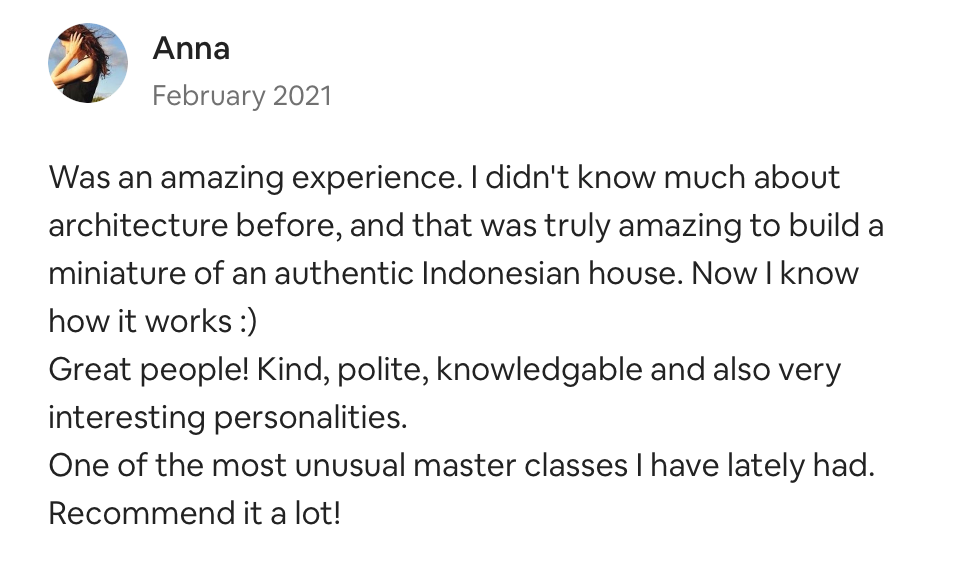Click the text "Recommend it a lot!"

tap(195, 514)
